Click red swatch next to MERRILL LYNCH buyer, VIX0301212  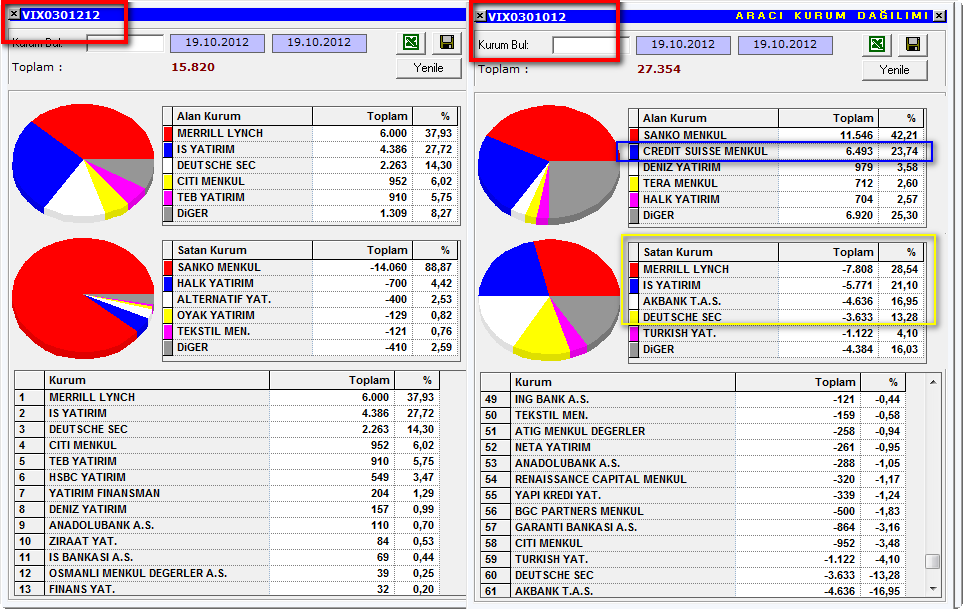pos(168,133)
